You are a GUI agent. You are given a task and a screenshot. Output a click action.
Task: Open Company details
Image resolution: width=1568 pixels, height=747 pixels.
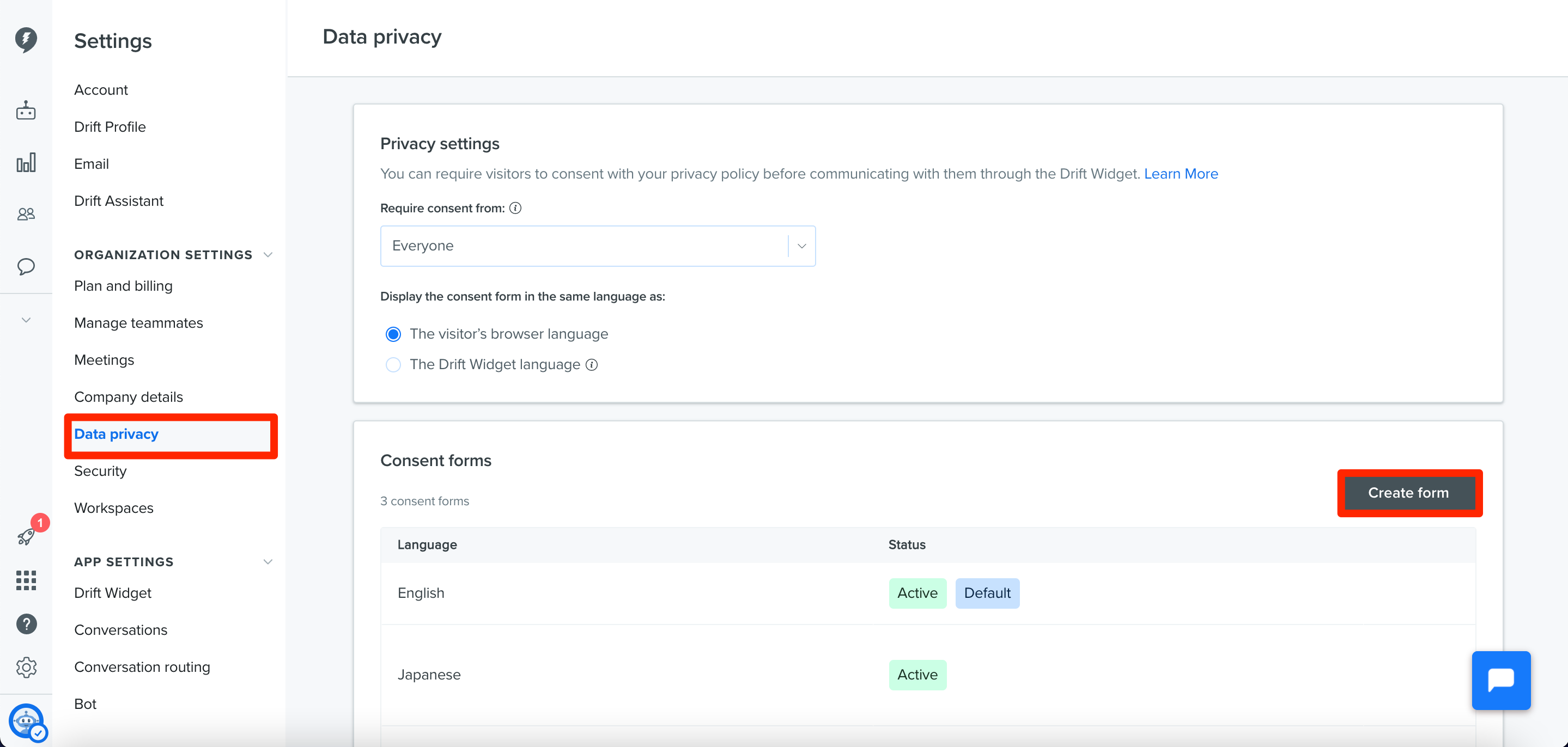tap(129, 397)
